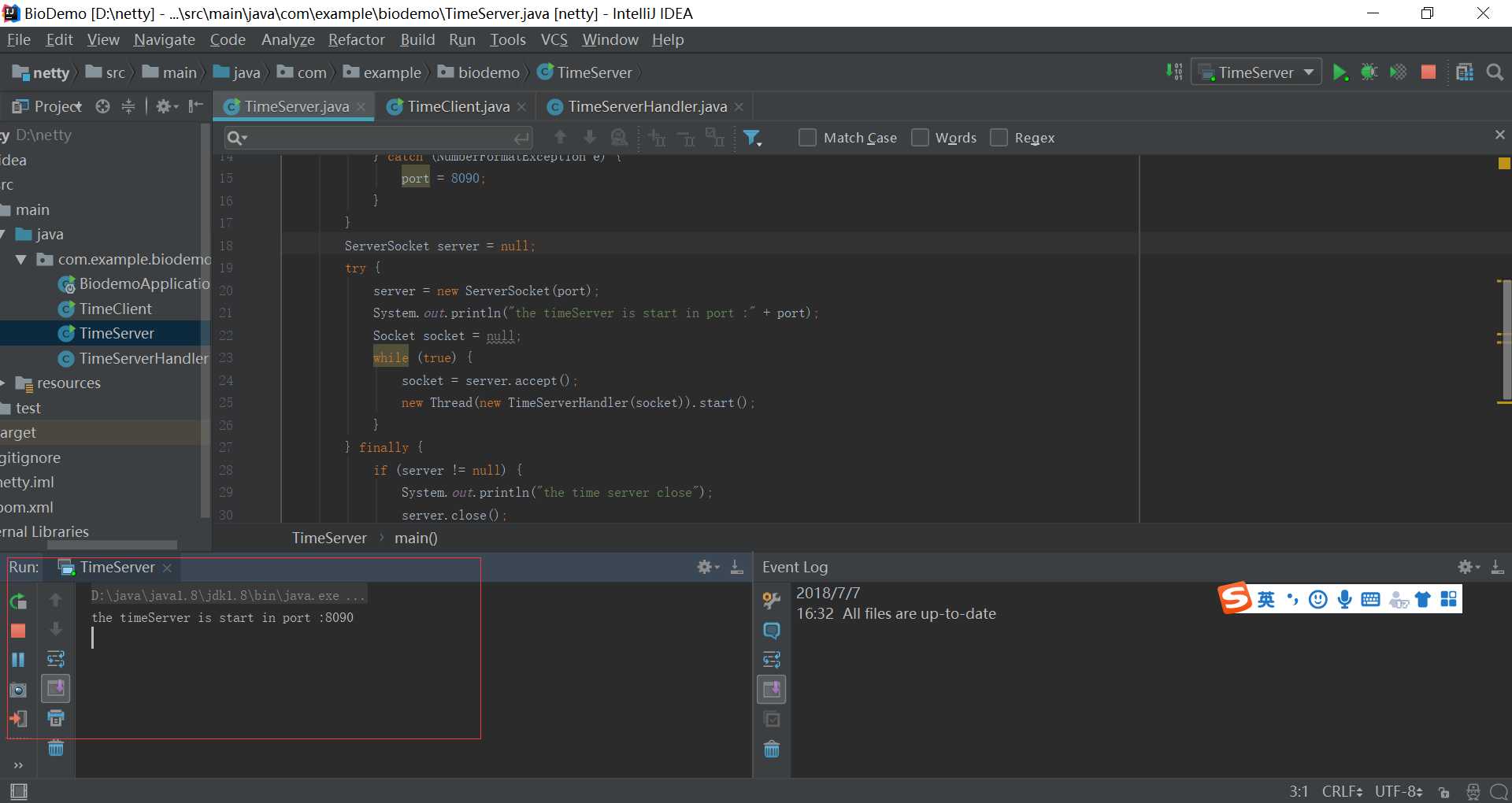This screenshot has height=803, width=1512.
Task: Focus the find search input field
Action: tap(379, 139)
